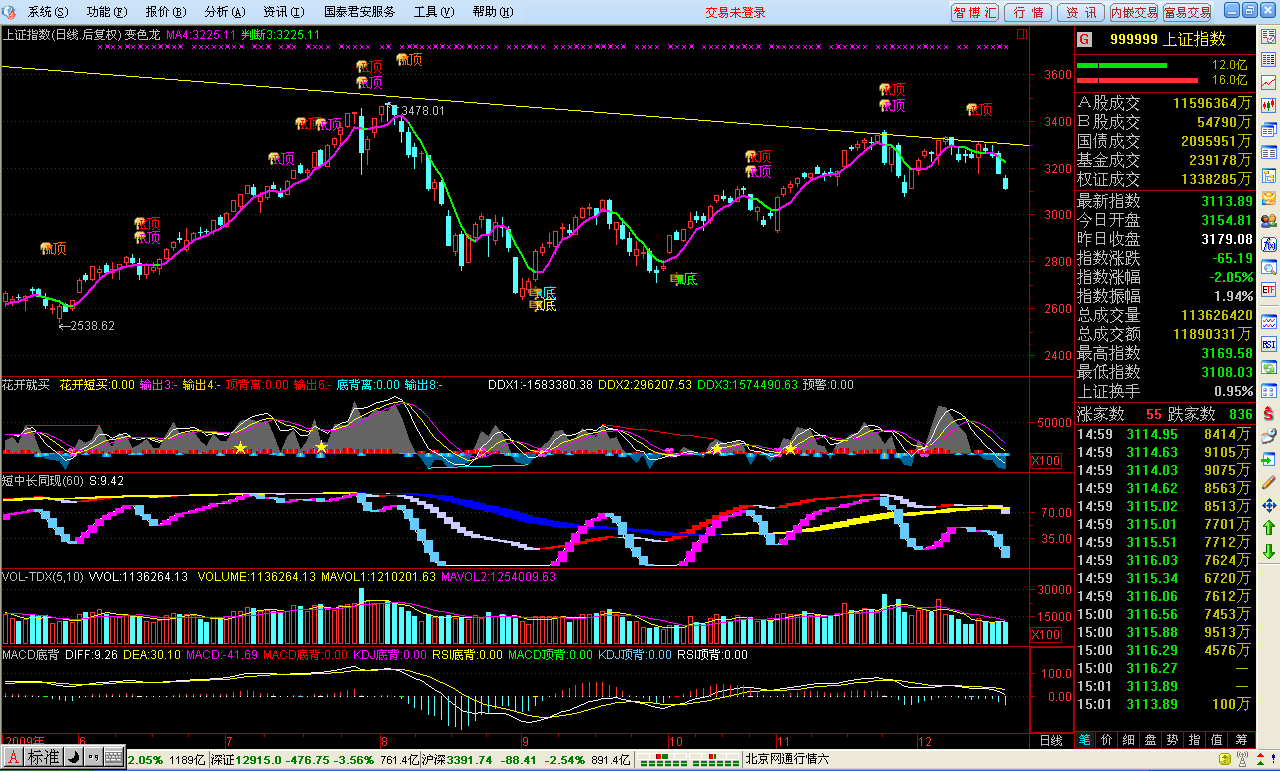Open the formula f(x) icon

click(1268, 244)
